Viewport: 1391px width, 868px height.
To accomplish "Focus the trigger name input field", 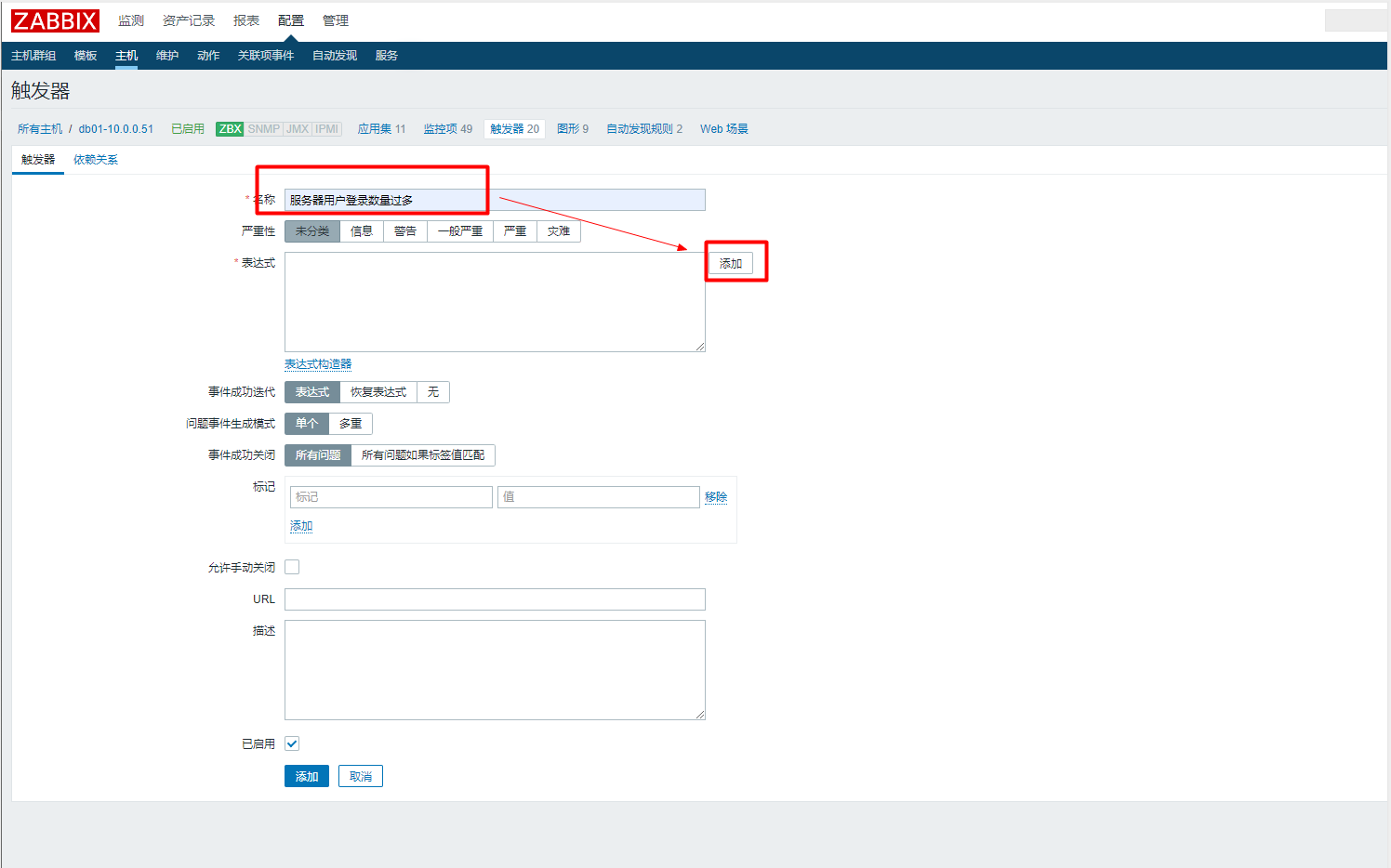I will click(x=495, y=200).
